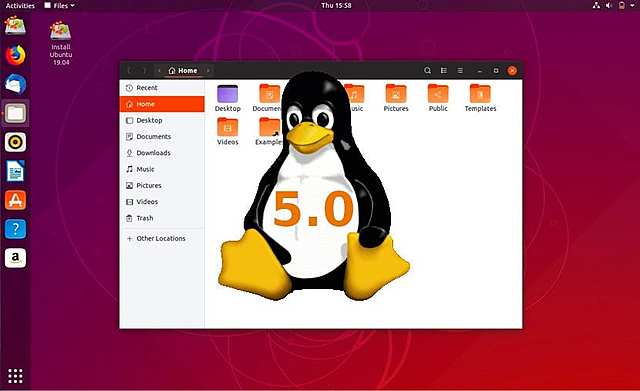Open Trash in the sidebar
The image size is (640, 391).
[162, 218]
